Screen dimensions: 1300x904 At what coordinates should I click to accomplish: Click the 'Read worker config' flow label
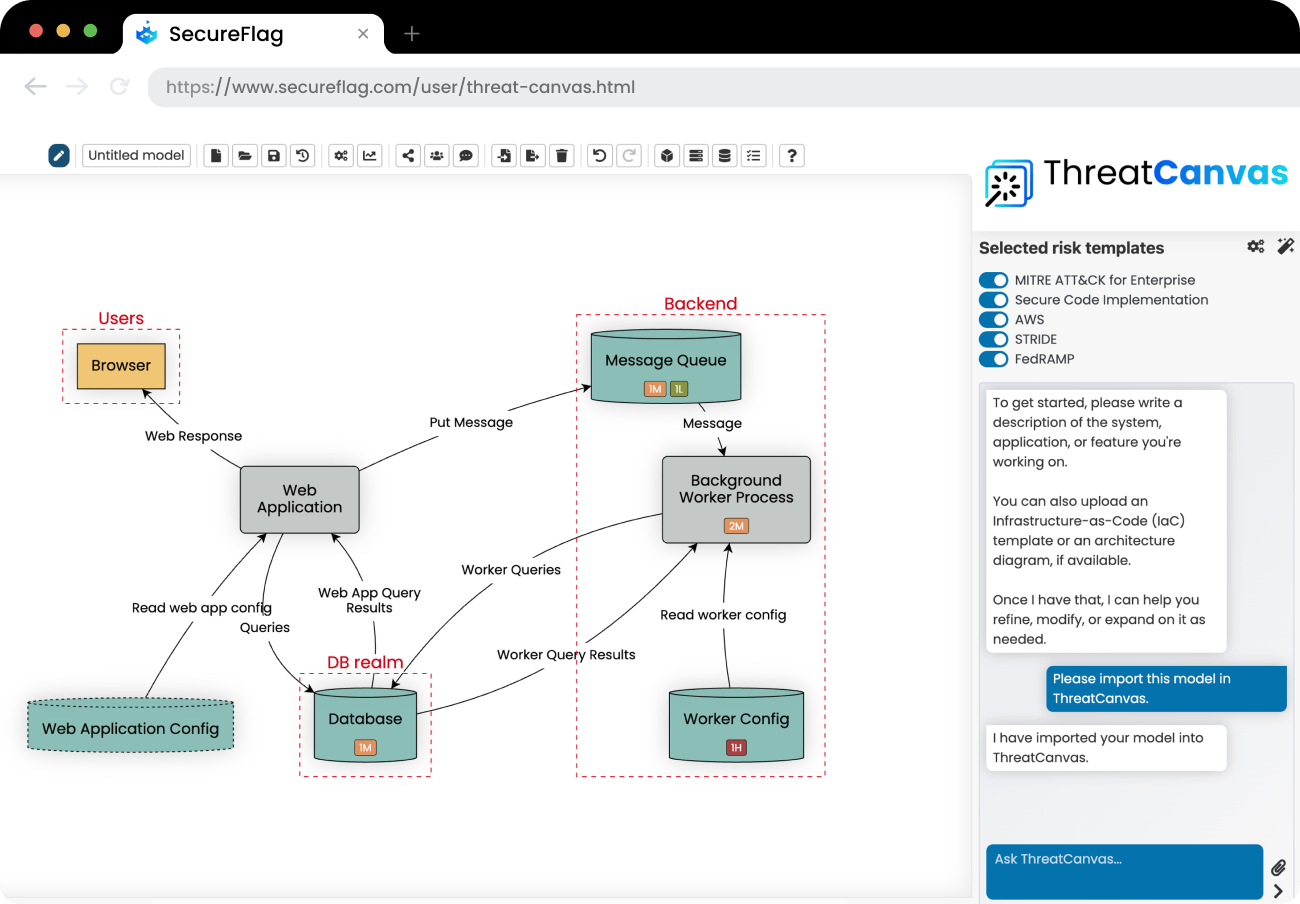point(723,615)
